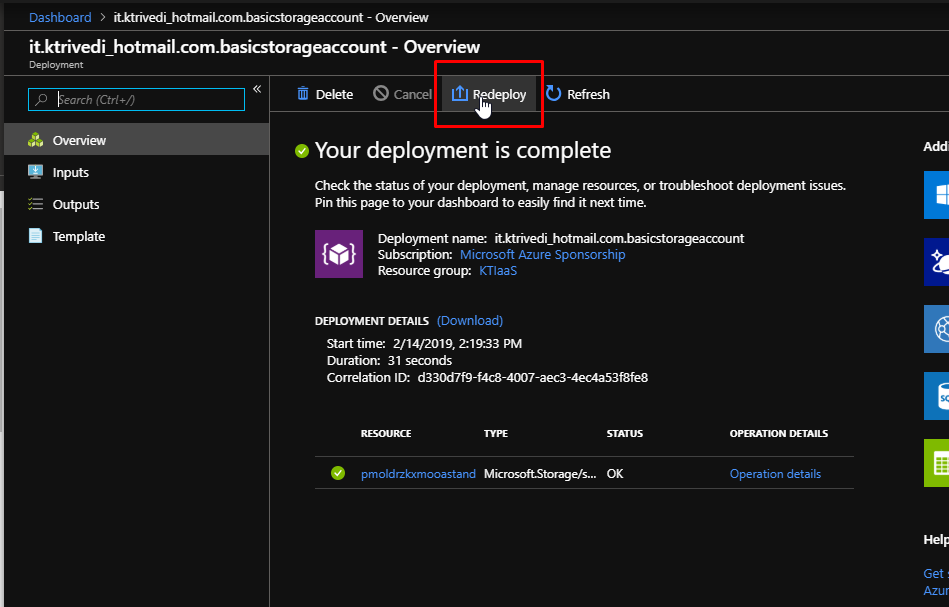Click the Delete trash icon
Viewport: 949px width, 607px height.
[x=303, y=94]
